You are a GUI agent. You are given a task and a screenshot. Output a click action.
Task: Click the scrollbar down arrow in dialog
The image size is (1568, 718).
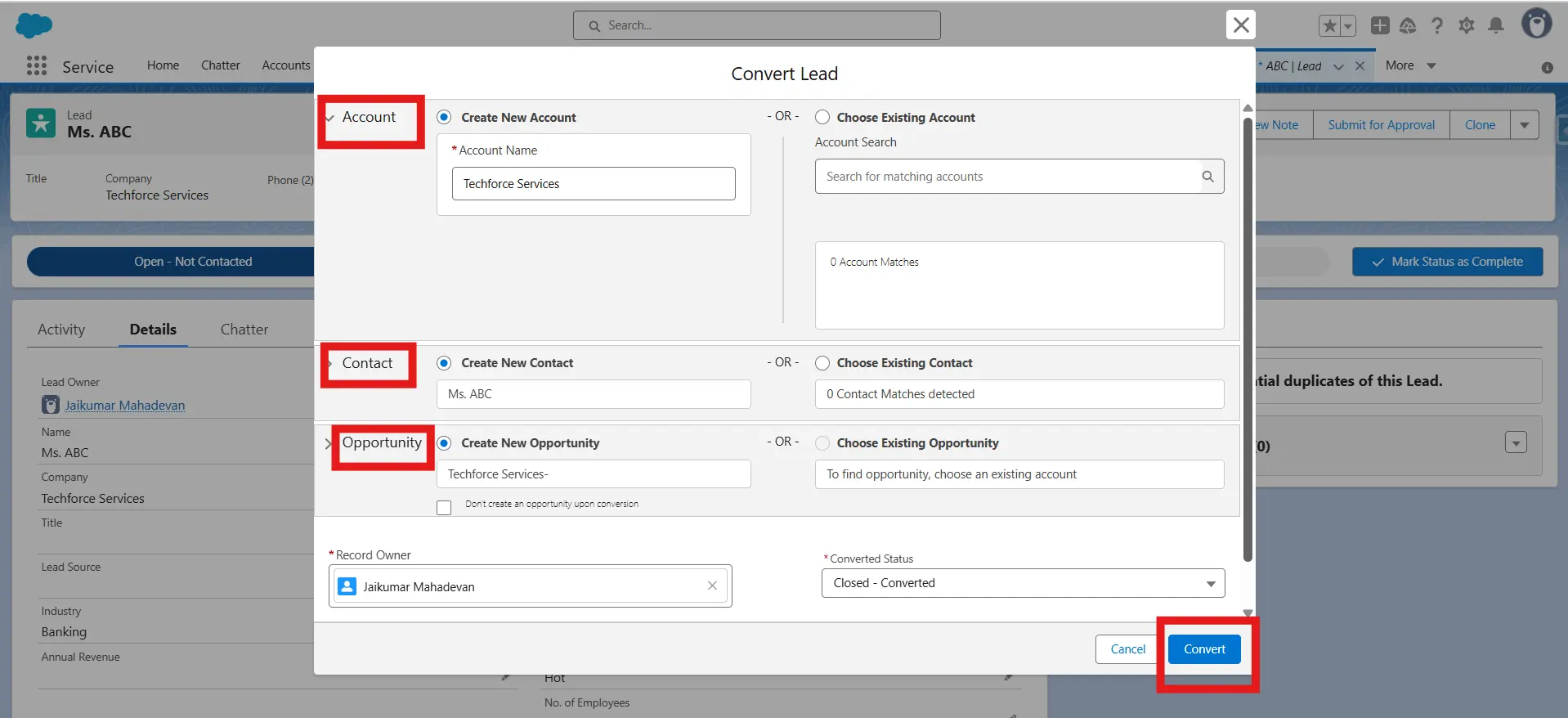tap(1248, 613)
